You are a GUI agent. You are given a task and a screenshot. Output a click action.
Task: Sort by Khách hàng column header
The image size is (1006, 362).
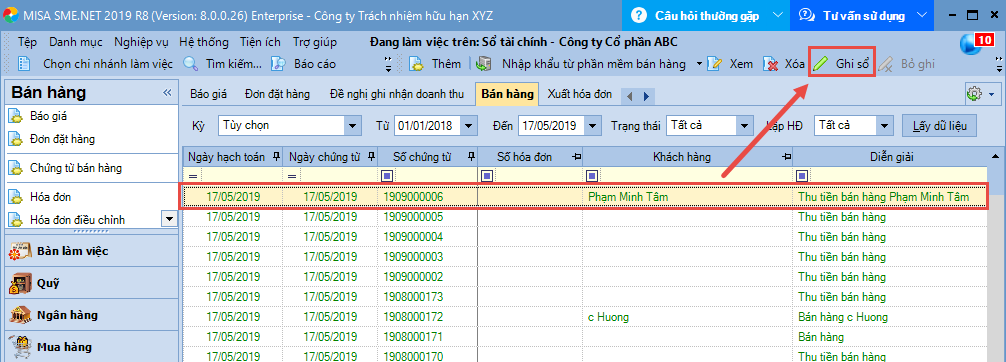[x=681, y=157]
